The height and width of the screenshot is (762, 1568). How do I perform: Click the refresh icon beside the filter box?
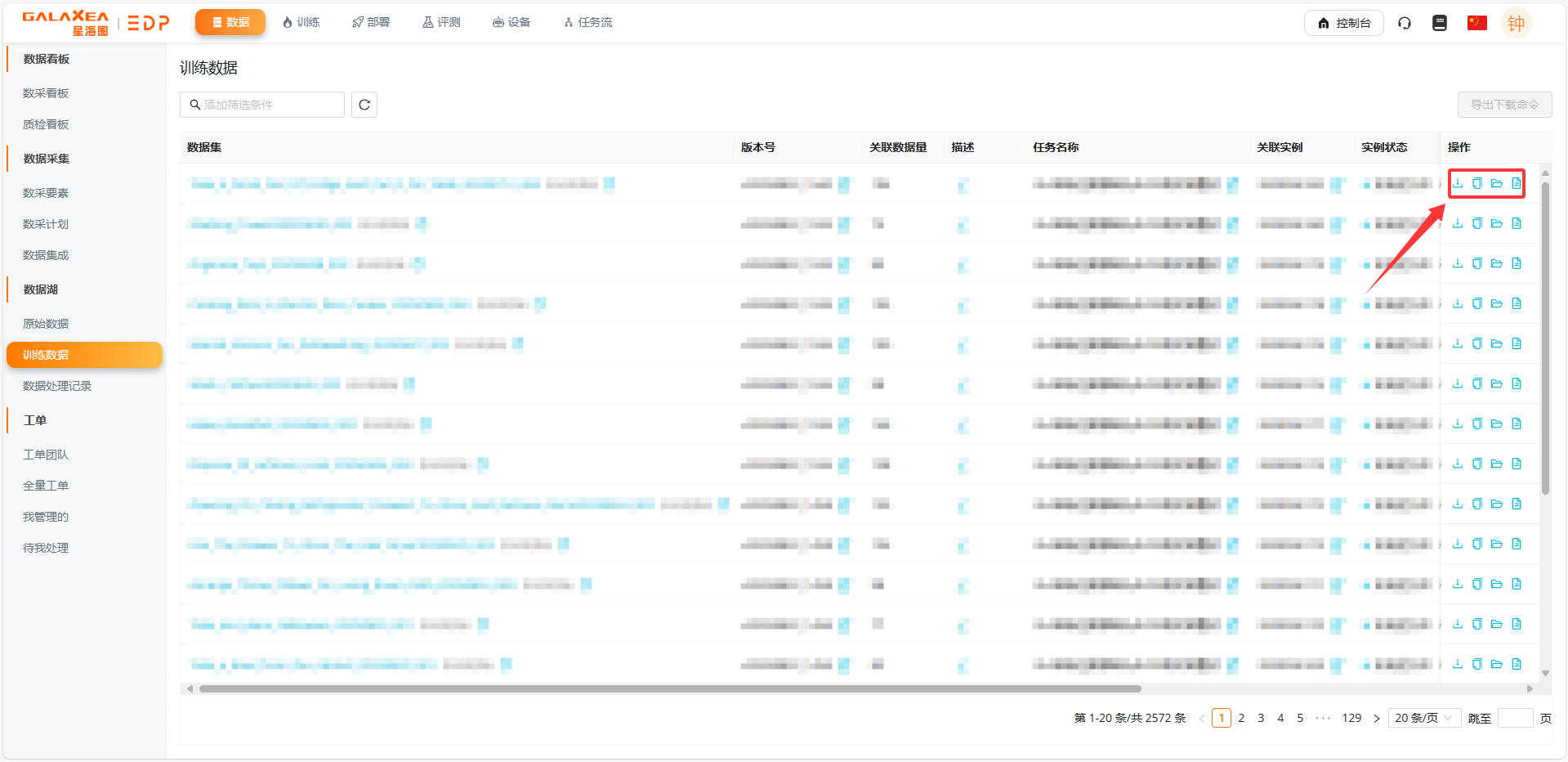(x=364, y=105)
